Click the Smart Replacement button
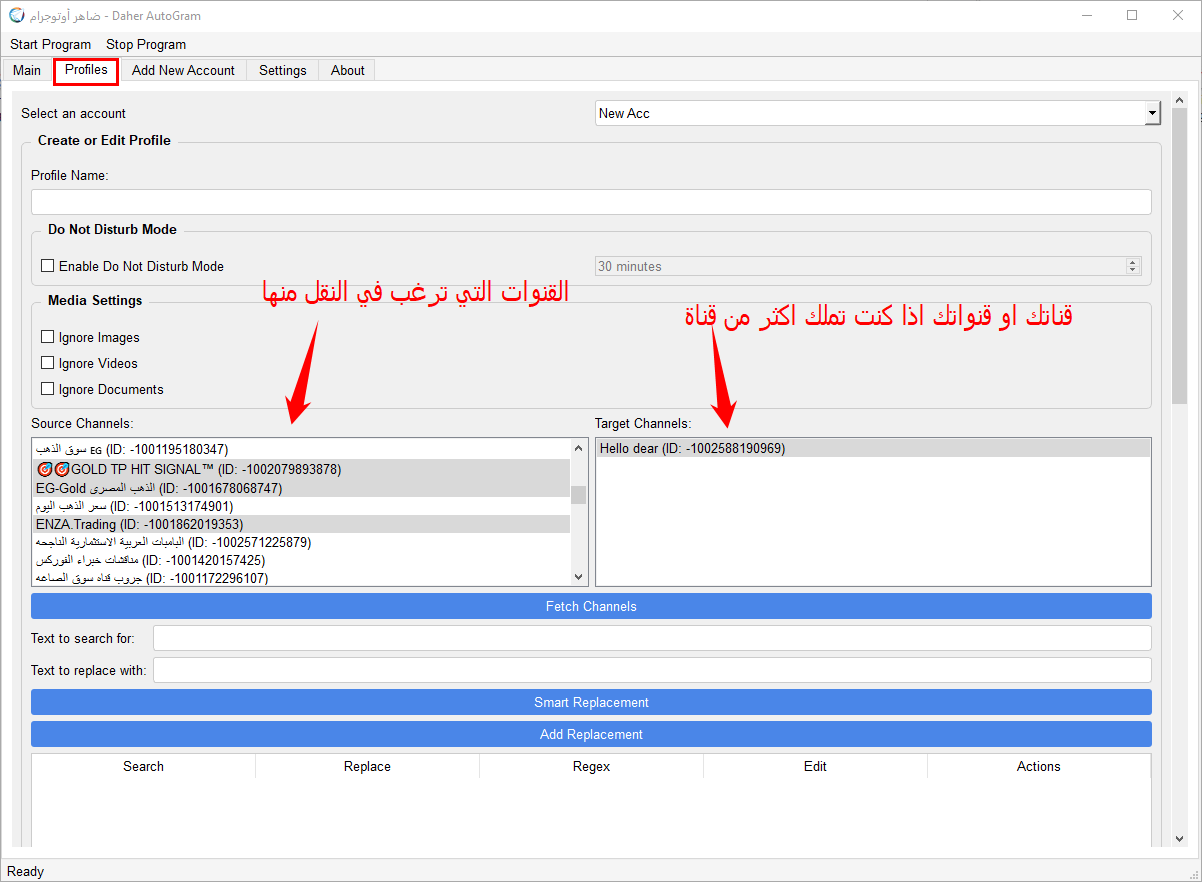The width and height of the screenshot is (1202, 882). tap(591, 702)
